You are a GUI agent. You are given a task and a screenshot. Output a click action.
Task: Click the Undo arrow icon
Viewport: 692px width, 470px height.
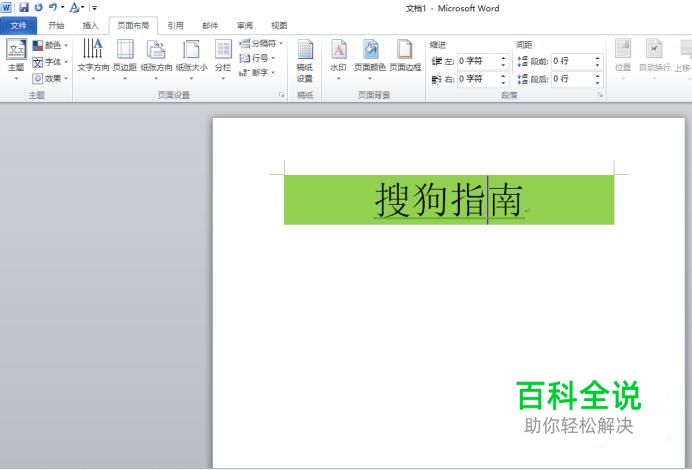[x=53, y=7]
